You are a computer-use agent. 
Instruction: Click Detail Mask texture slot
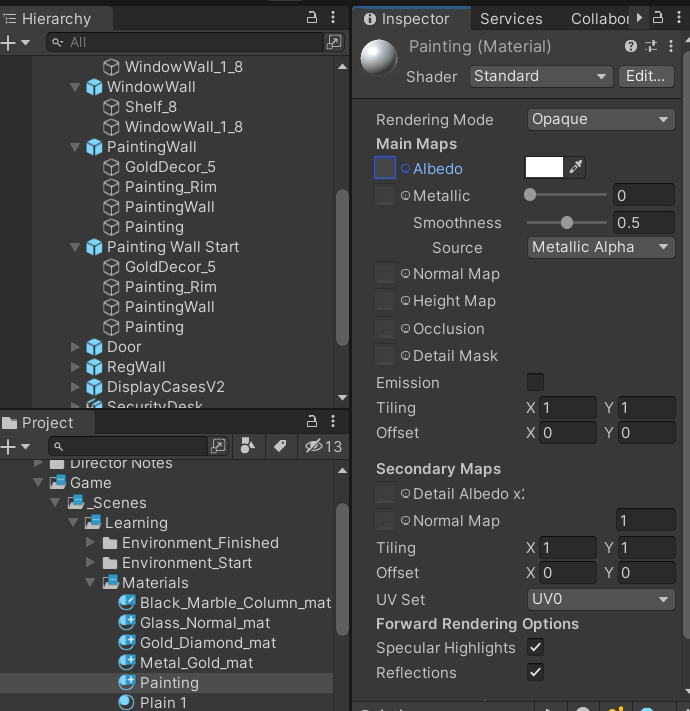(x=385, y=355)
